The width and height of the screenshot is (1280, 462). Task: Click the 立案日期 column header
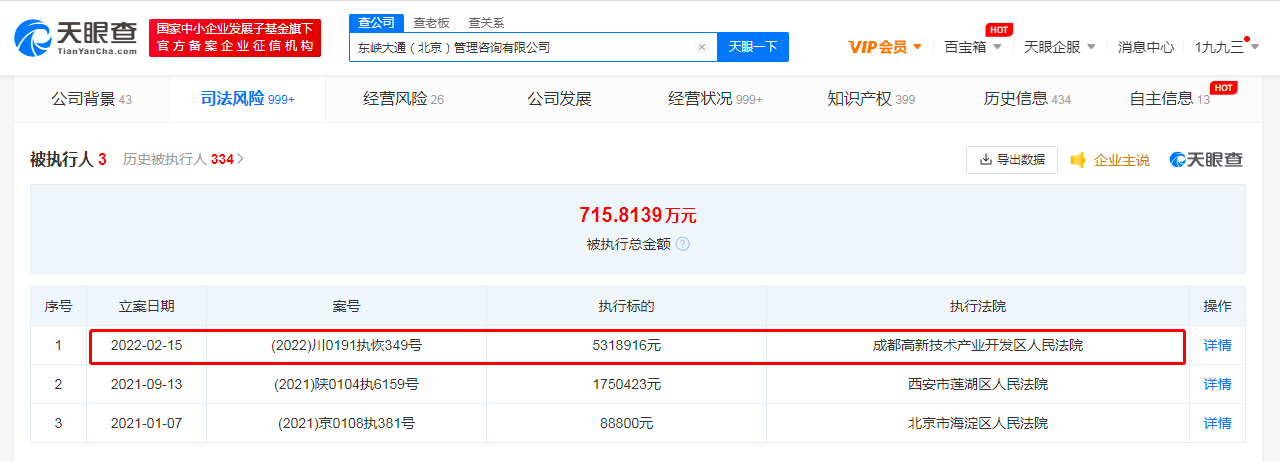[147, 306]
